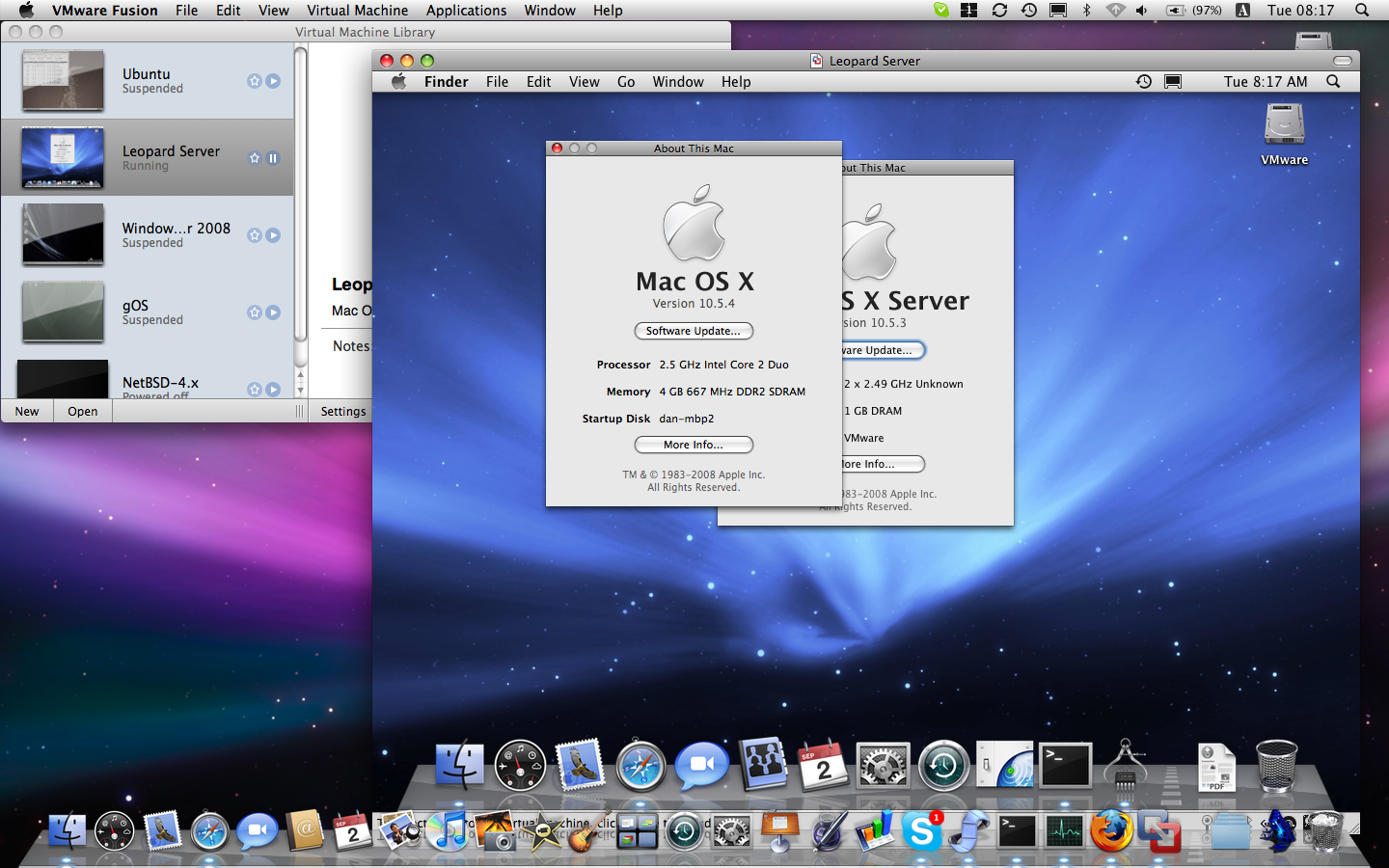Open Server Admin in Leopard Server dock
The width and height of the screenshot is (1389, 868).
click(x=1004, y=766)
